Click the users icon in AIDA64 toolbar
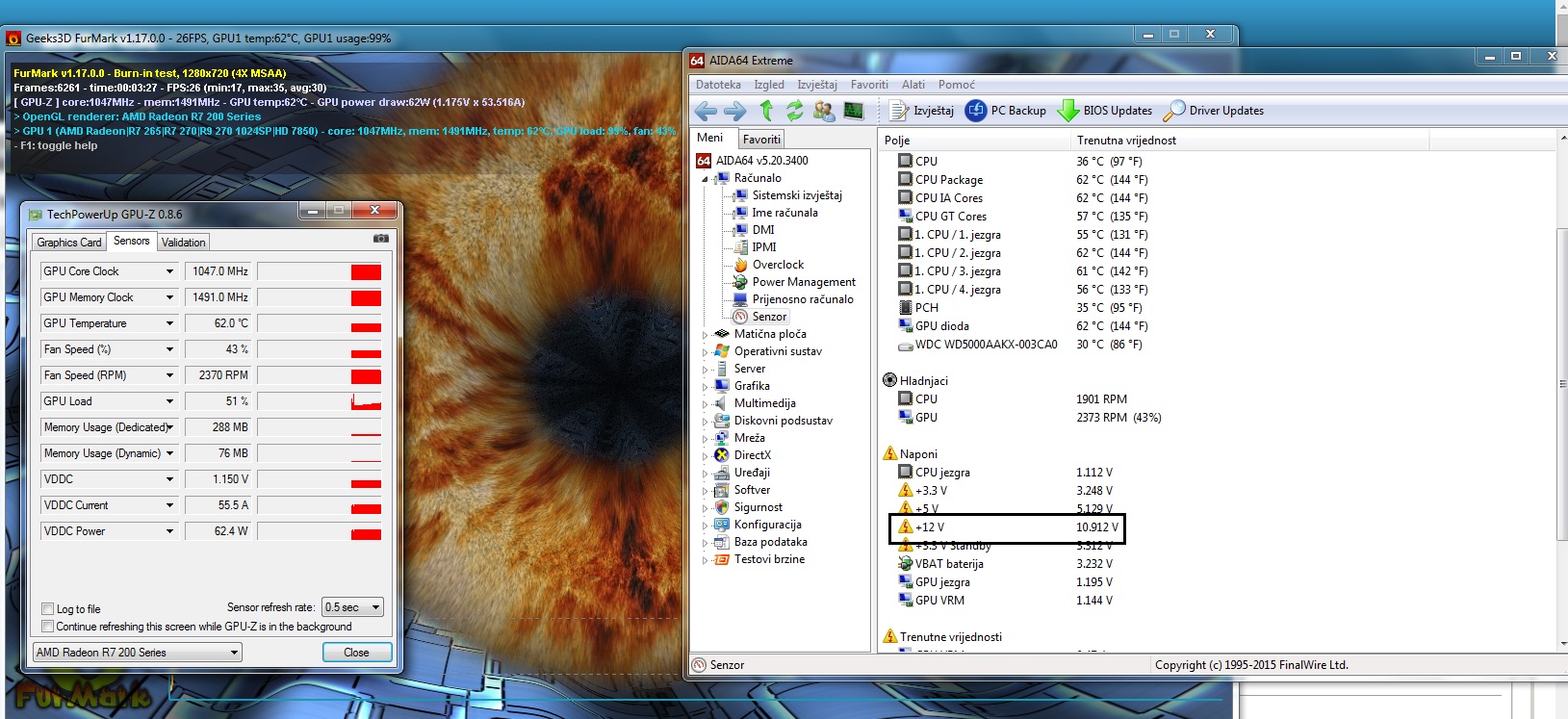 [x=824, y=111]
